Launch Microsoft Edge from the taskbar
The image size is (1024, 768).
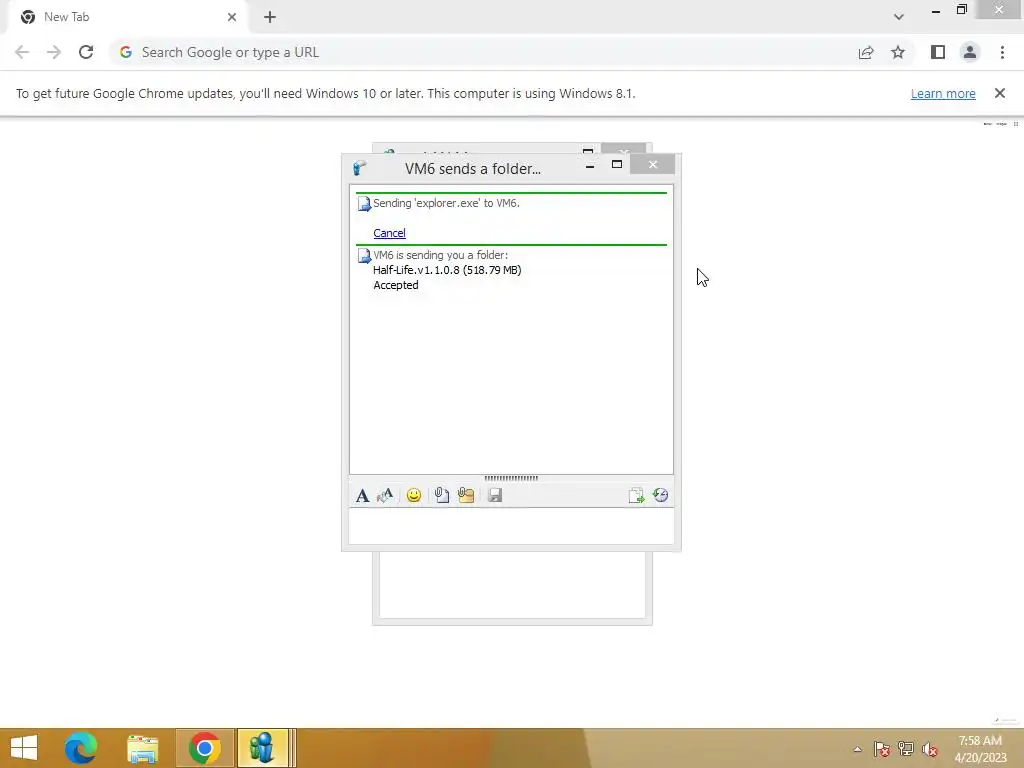(81, 748)
